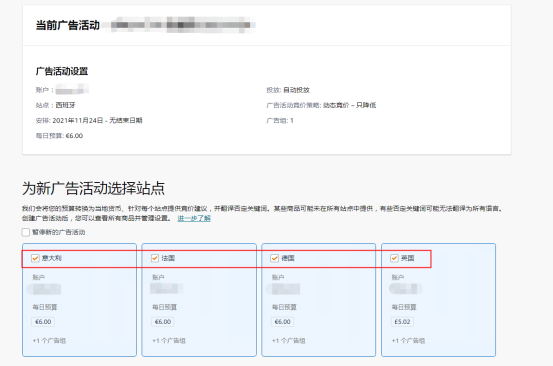Click the 法国 card's +1 个广告组 text
Screen dimensions: 553x366
(x=169, y=341)
